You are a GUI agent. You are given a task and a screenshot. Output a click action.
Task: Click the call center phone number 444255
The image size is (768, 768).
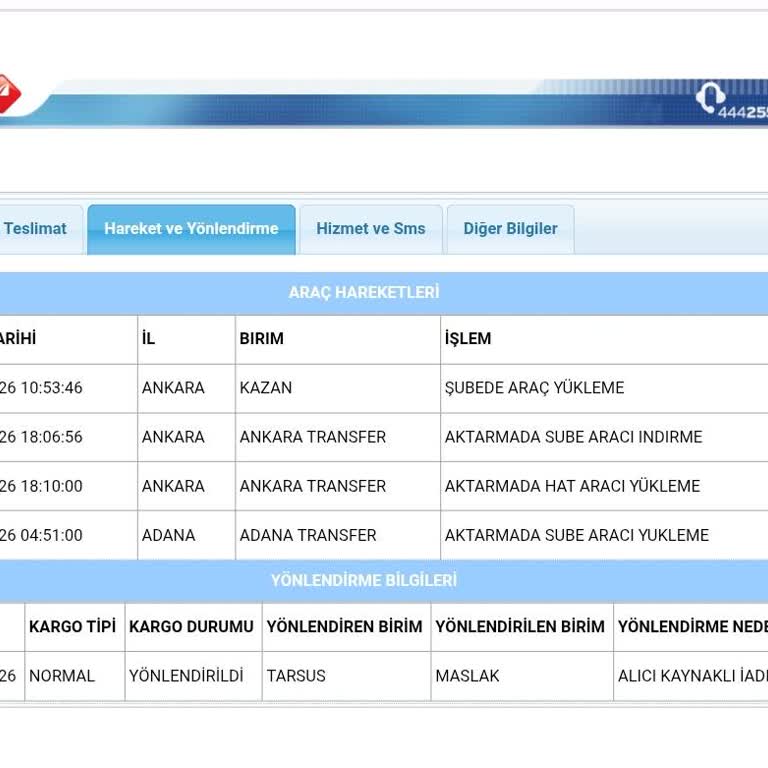click(x=743, y=113)
